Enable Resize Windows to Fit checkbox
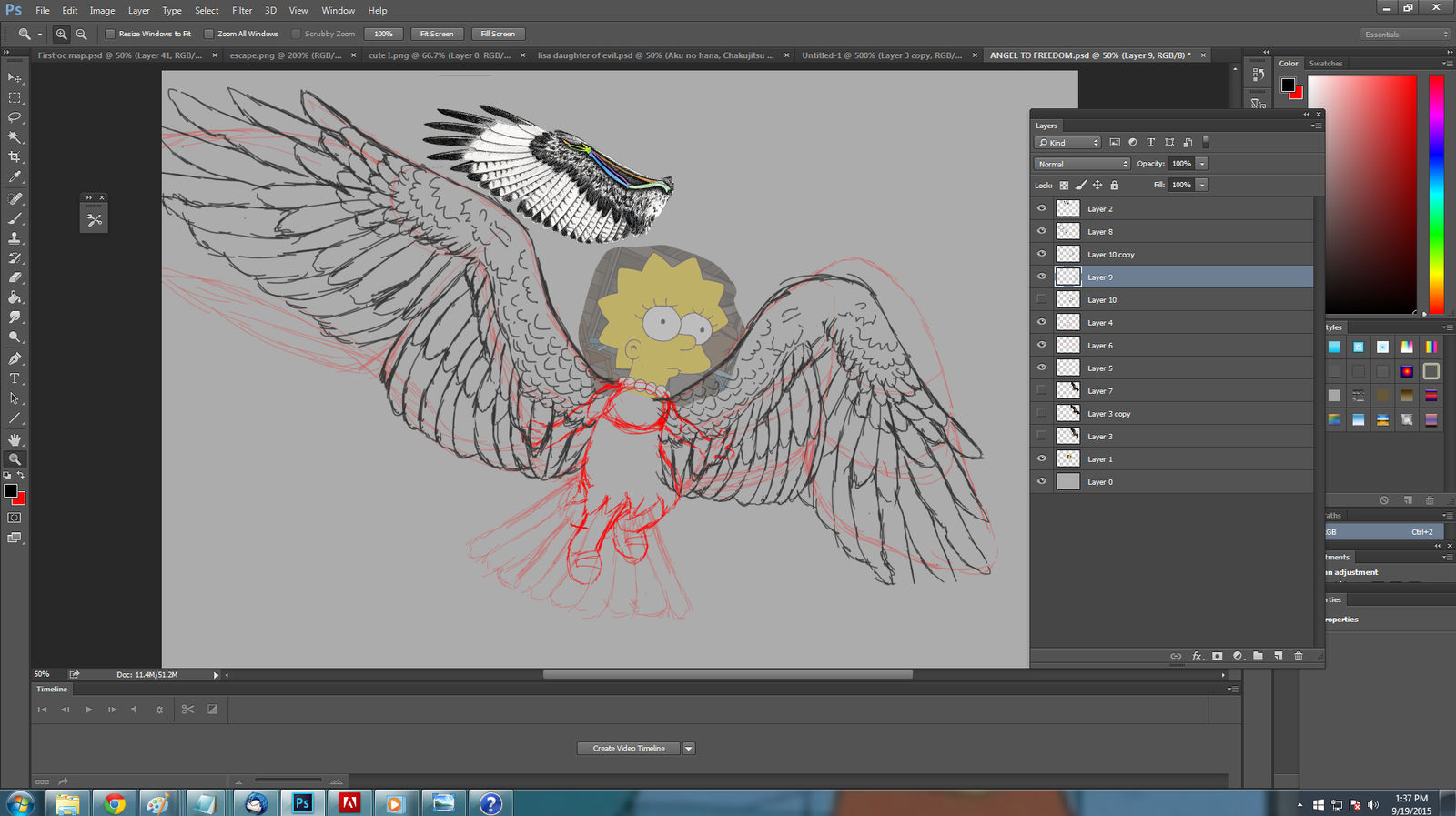 click(x=110, y=34)
